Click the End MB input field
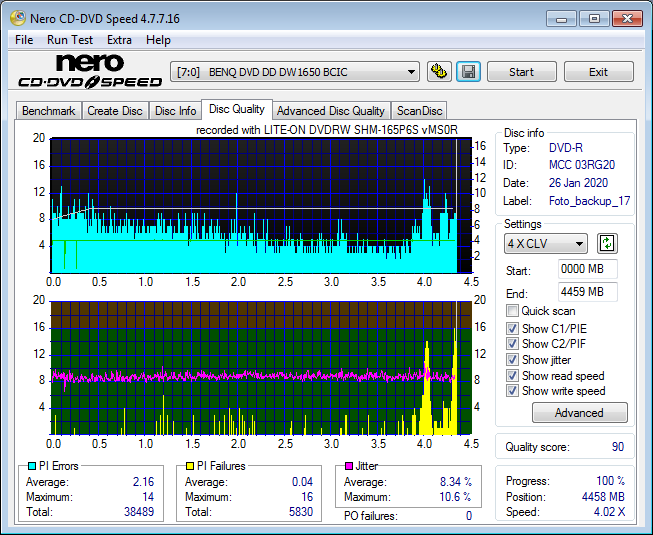The height and width of the screenshot is (535, 653). [587, 292]
